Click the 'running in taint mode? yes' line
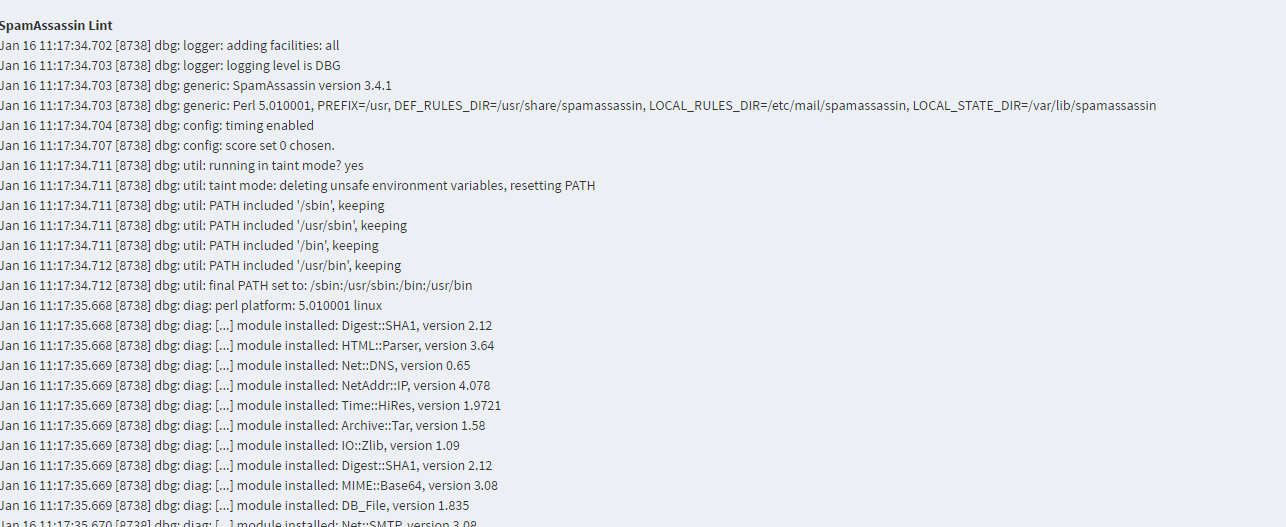1286x527 pixels. (182, 165)
